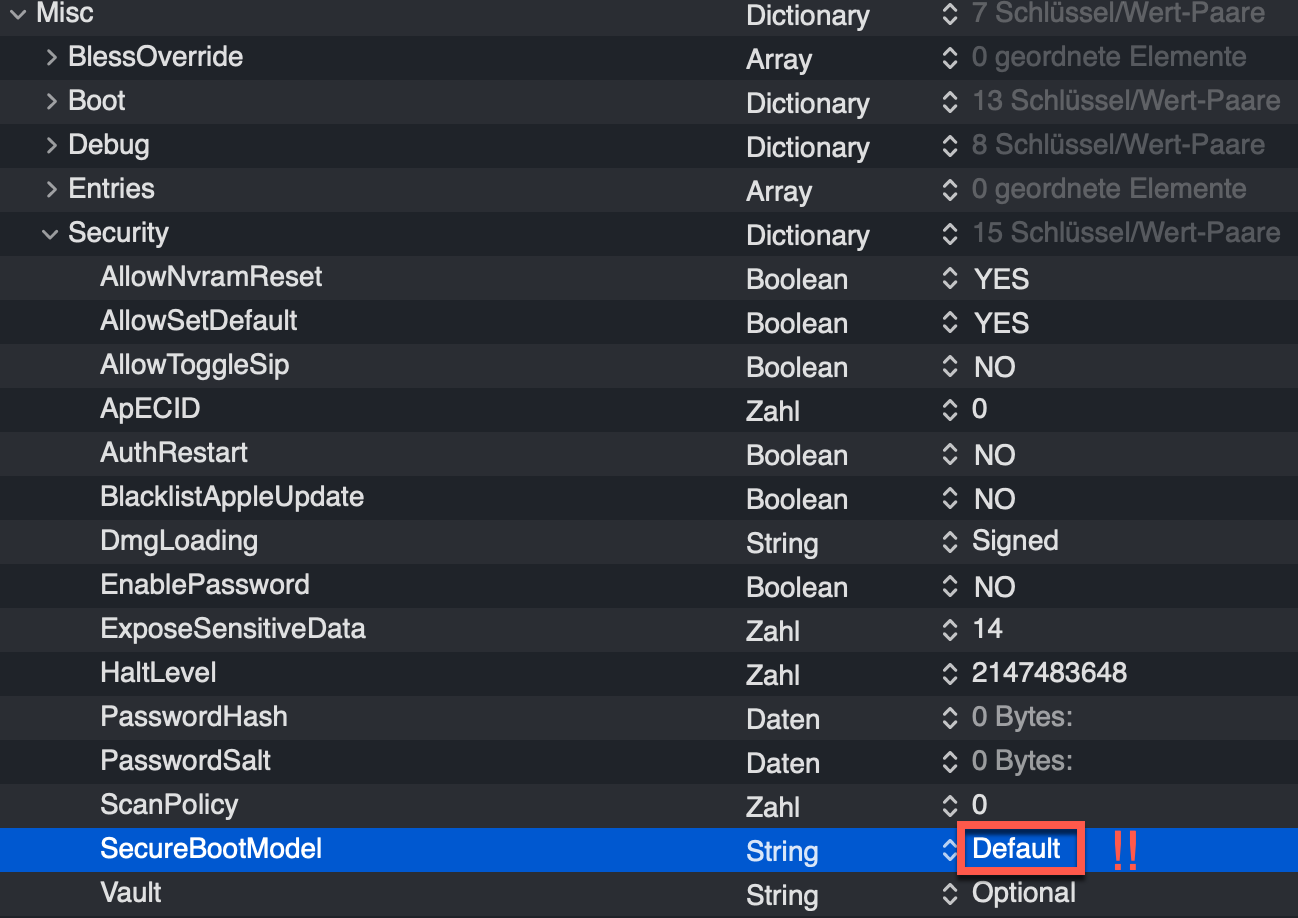The height and width of the screenshot is (918, 1298).
Task: Expand the Entries array
Action: pos(51,190)
